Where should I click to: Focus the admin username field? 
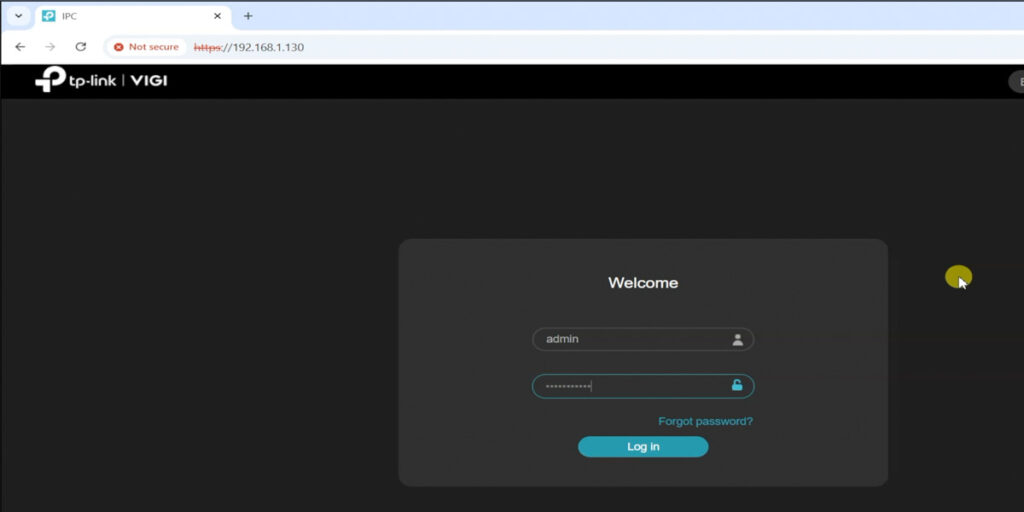(630, 339)
